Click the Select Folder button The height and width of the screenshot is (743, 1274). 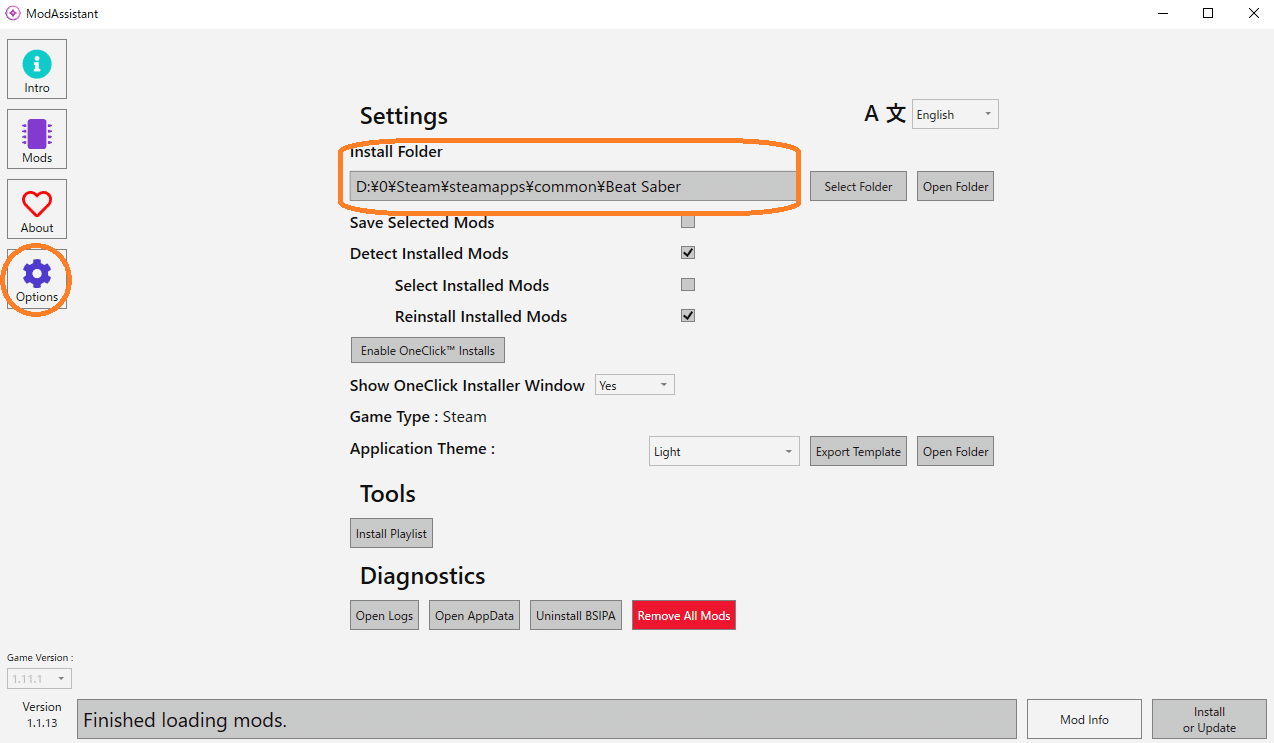pyautogui.click(x=858, y=186)
